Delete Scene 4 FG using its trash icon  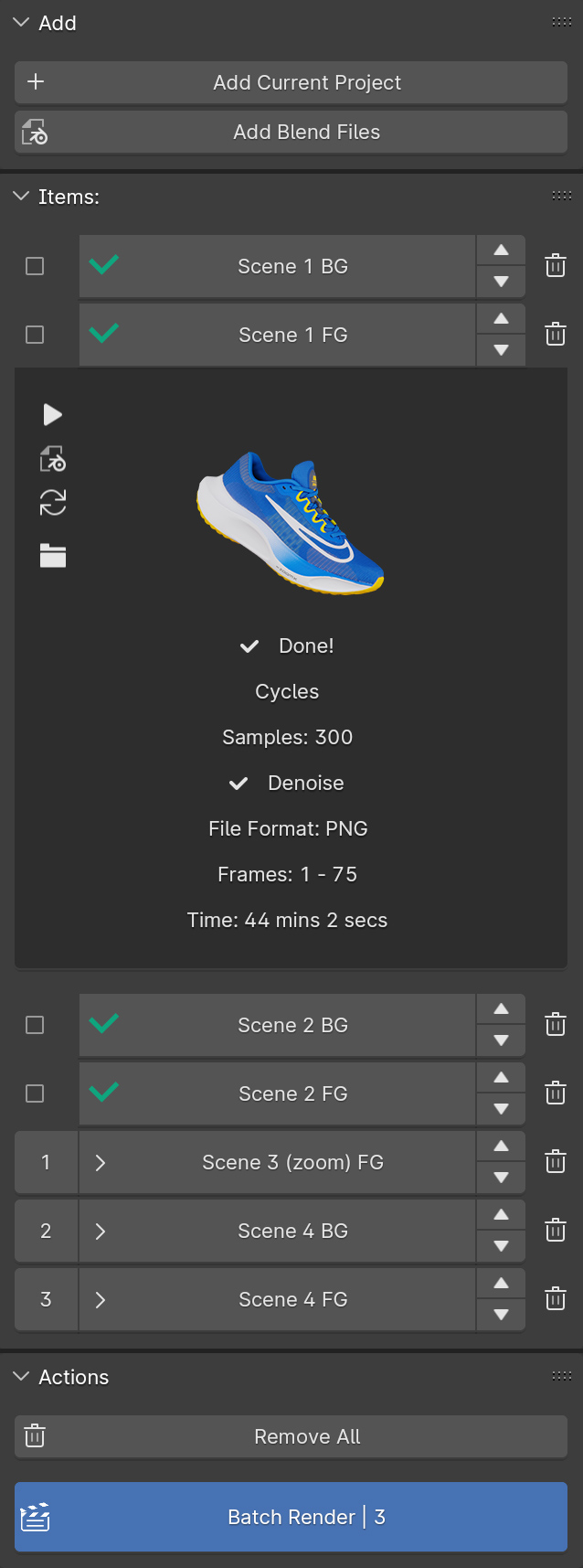coord(555,1298)
